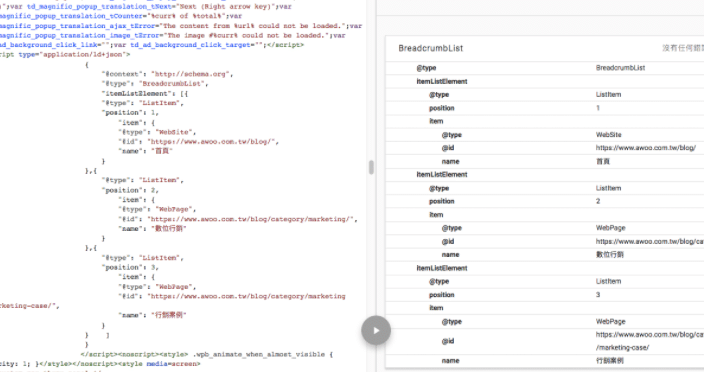Click the position value 1 in results
The height and width of the screenshot is (372, 704).
[x=598, y=108]
